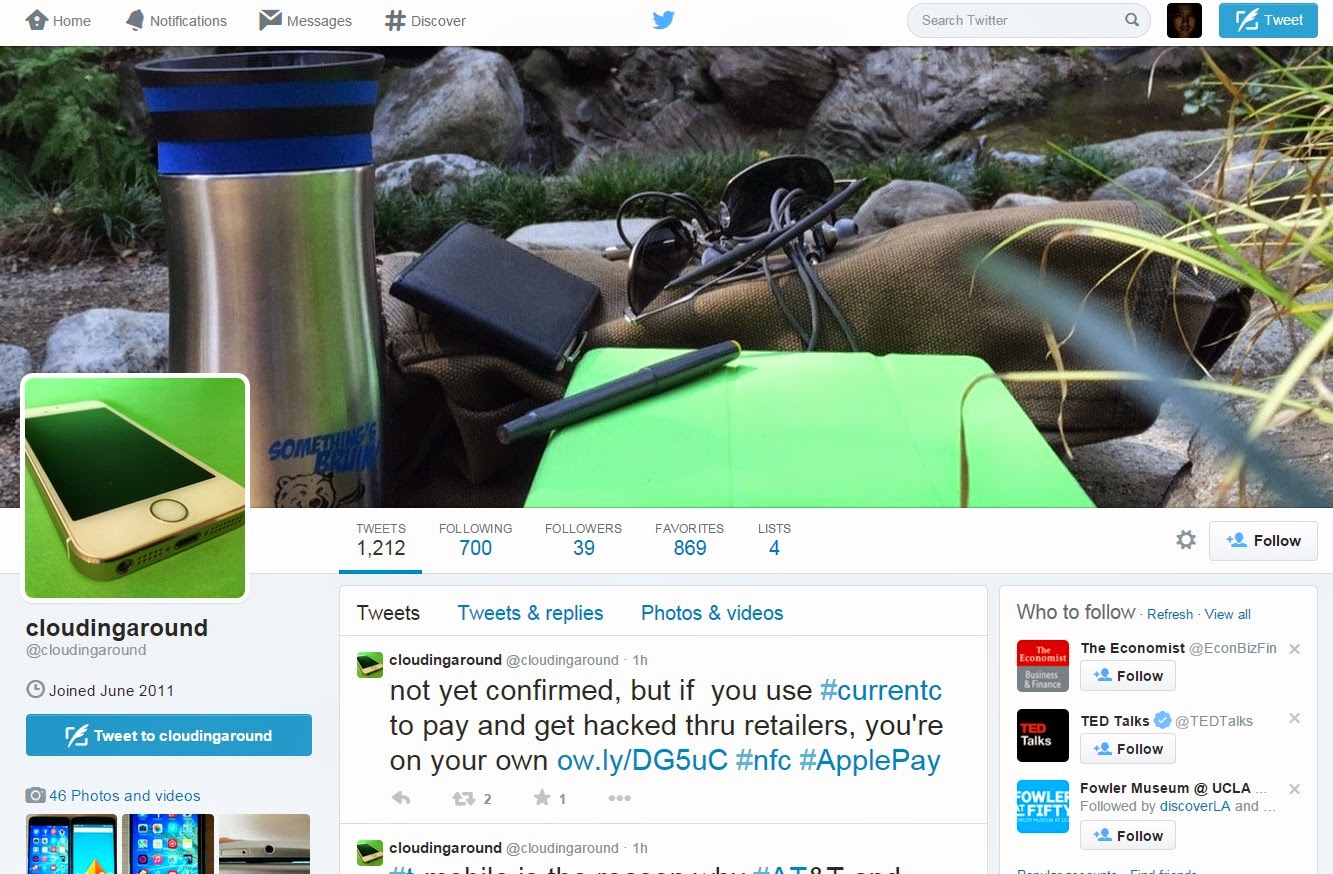The width and height of the screenshot is (1333, 874).
Task: Open the #currentc hashtag
Action: (881, 691)
